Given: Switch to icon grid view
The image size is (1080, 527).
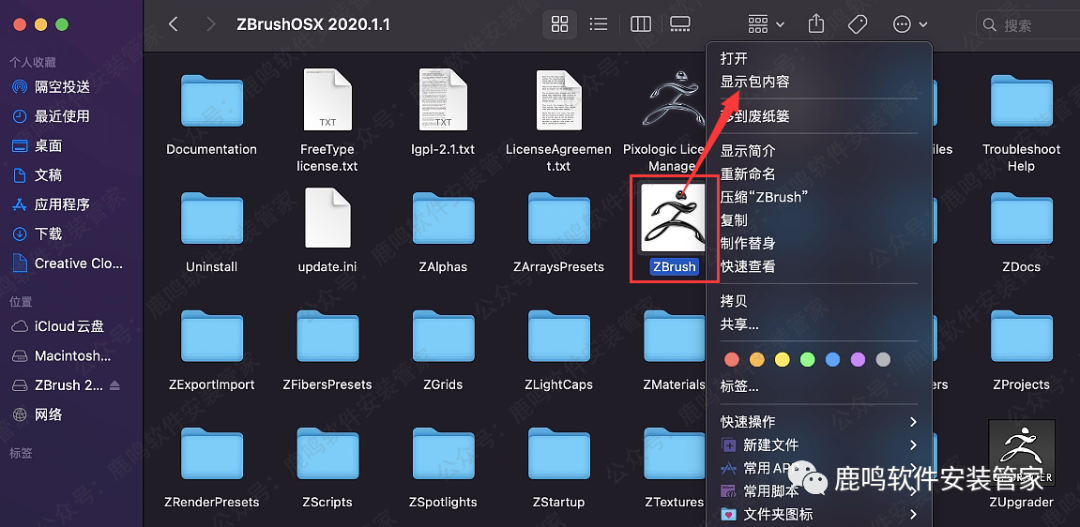Looking at the screenshot, I should pyautogui.click(x=560, y=25).
